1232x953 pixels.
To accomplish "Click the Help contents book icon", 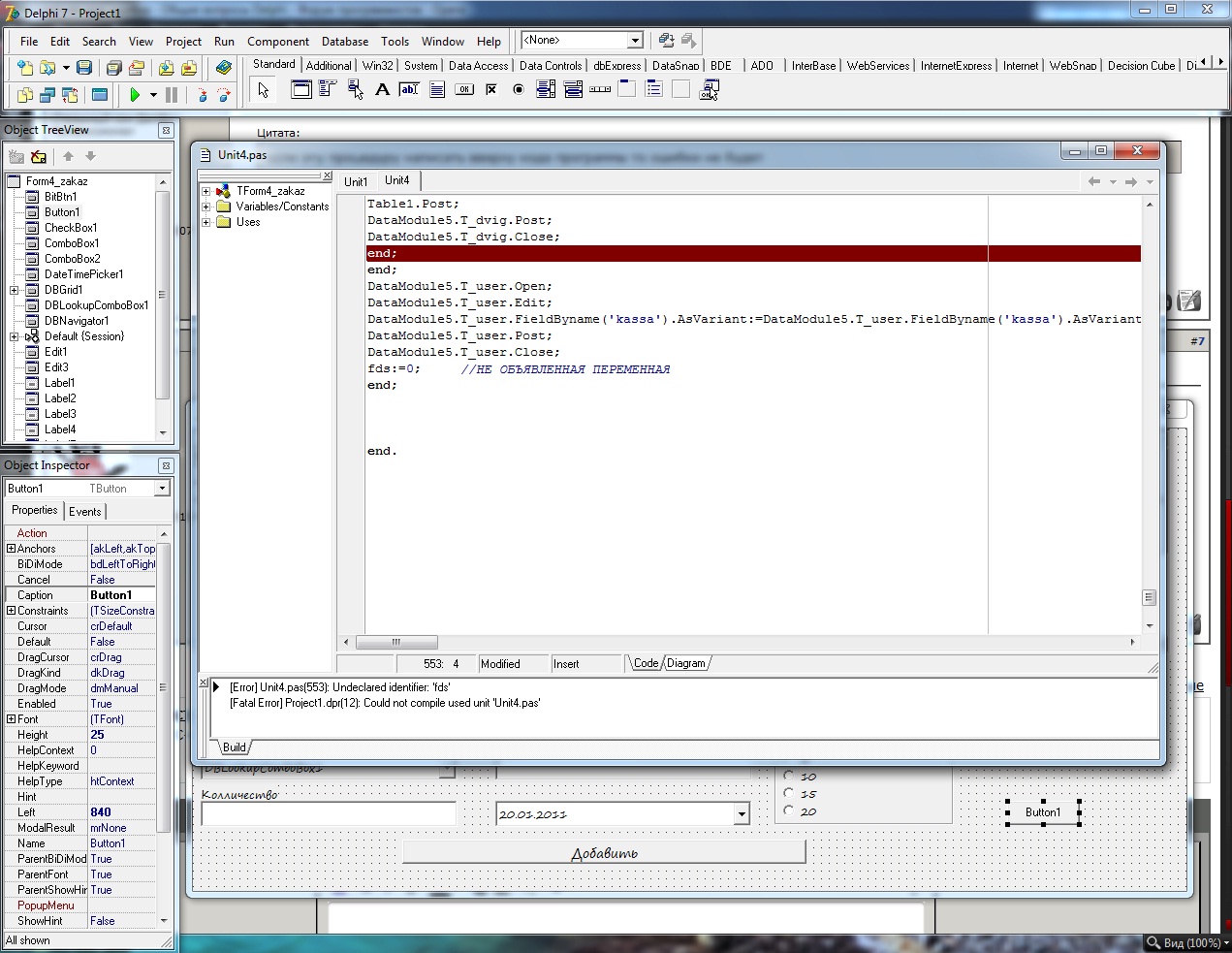I will [x=224, y=68].
